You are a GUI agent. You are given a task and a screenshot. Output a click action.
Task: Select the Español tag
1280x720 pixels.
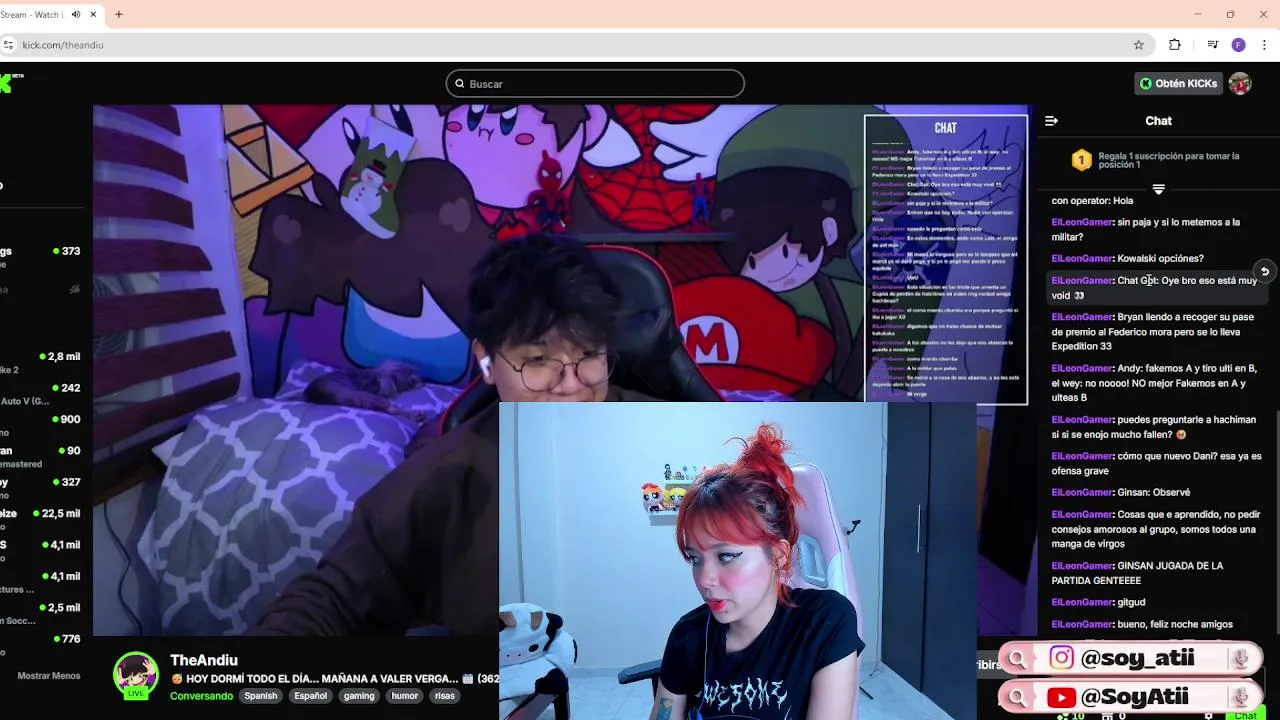310,696
